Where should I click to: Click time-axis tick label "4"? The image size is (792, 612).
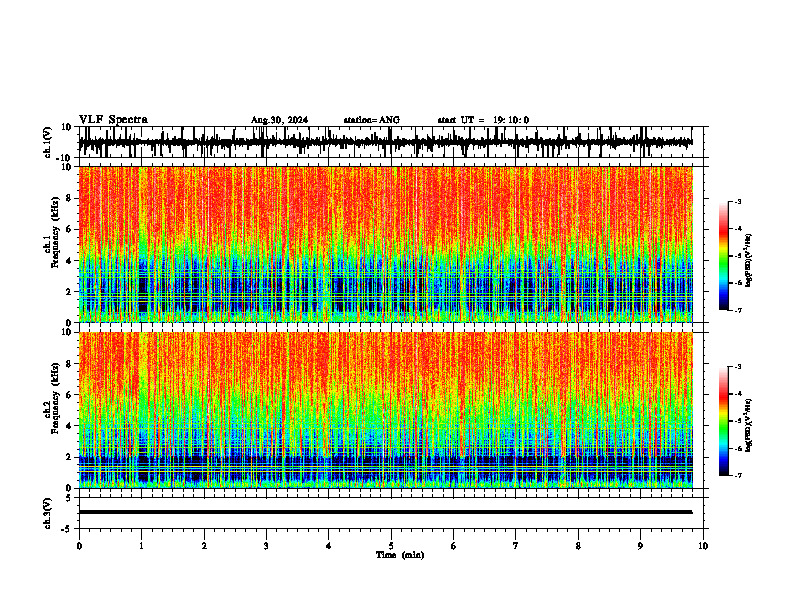329,546
